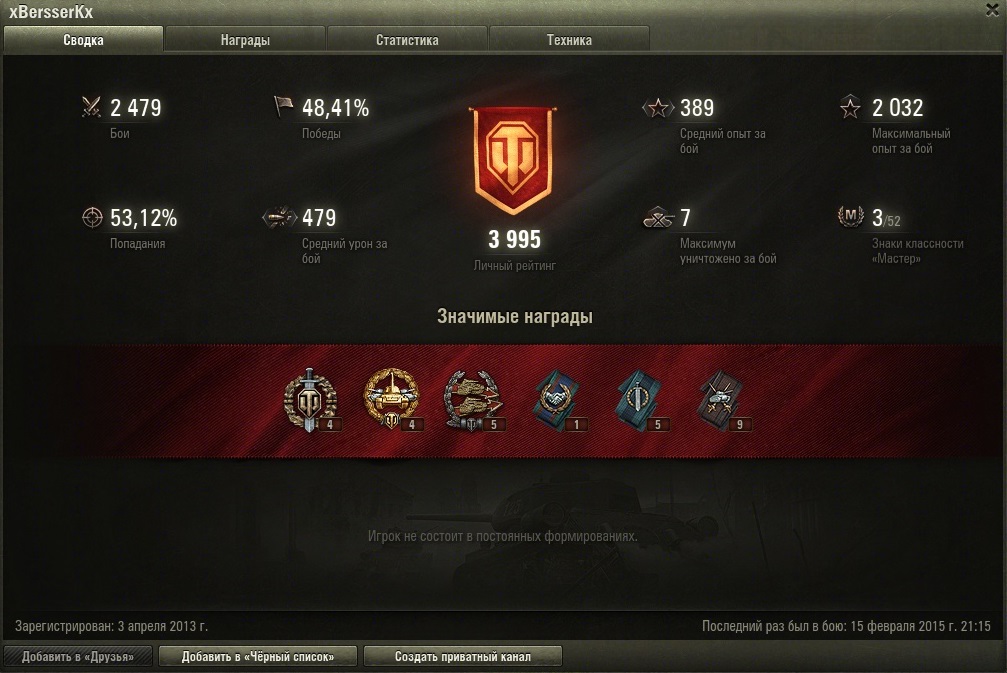Open the Статистика tab

[407, 39]
